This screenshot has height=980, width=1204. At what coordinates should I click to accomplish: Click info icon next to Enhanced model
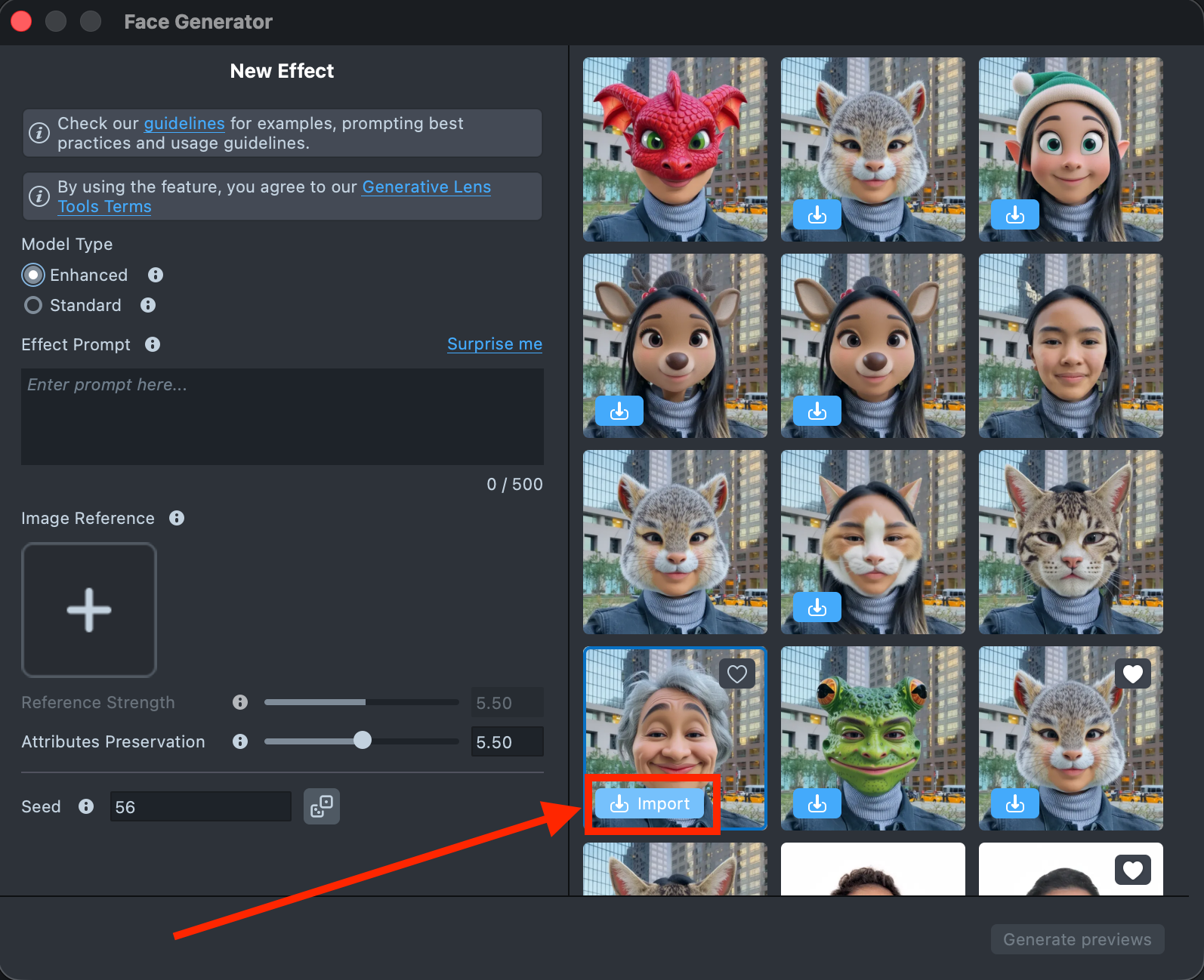coord(156,275)
